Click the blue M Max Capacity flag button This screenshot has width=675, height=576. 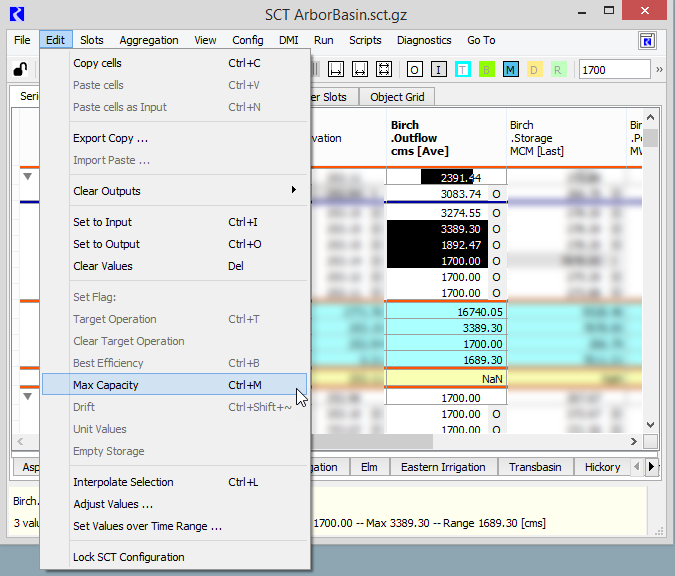point(511,70)
